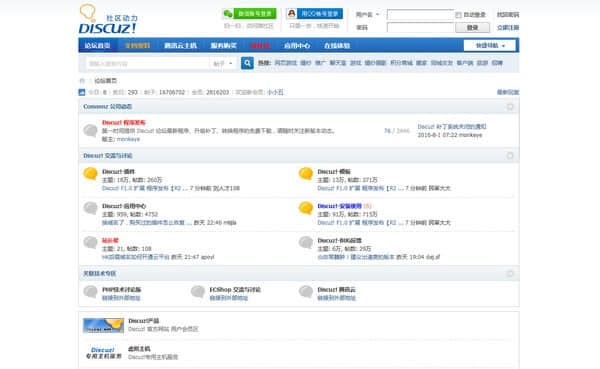Collapse the Comsenz 公司动态 section
Viewport: 600px width, 369px height.
pyautogui.click(x=510, y=106)
